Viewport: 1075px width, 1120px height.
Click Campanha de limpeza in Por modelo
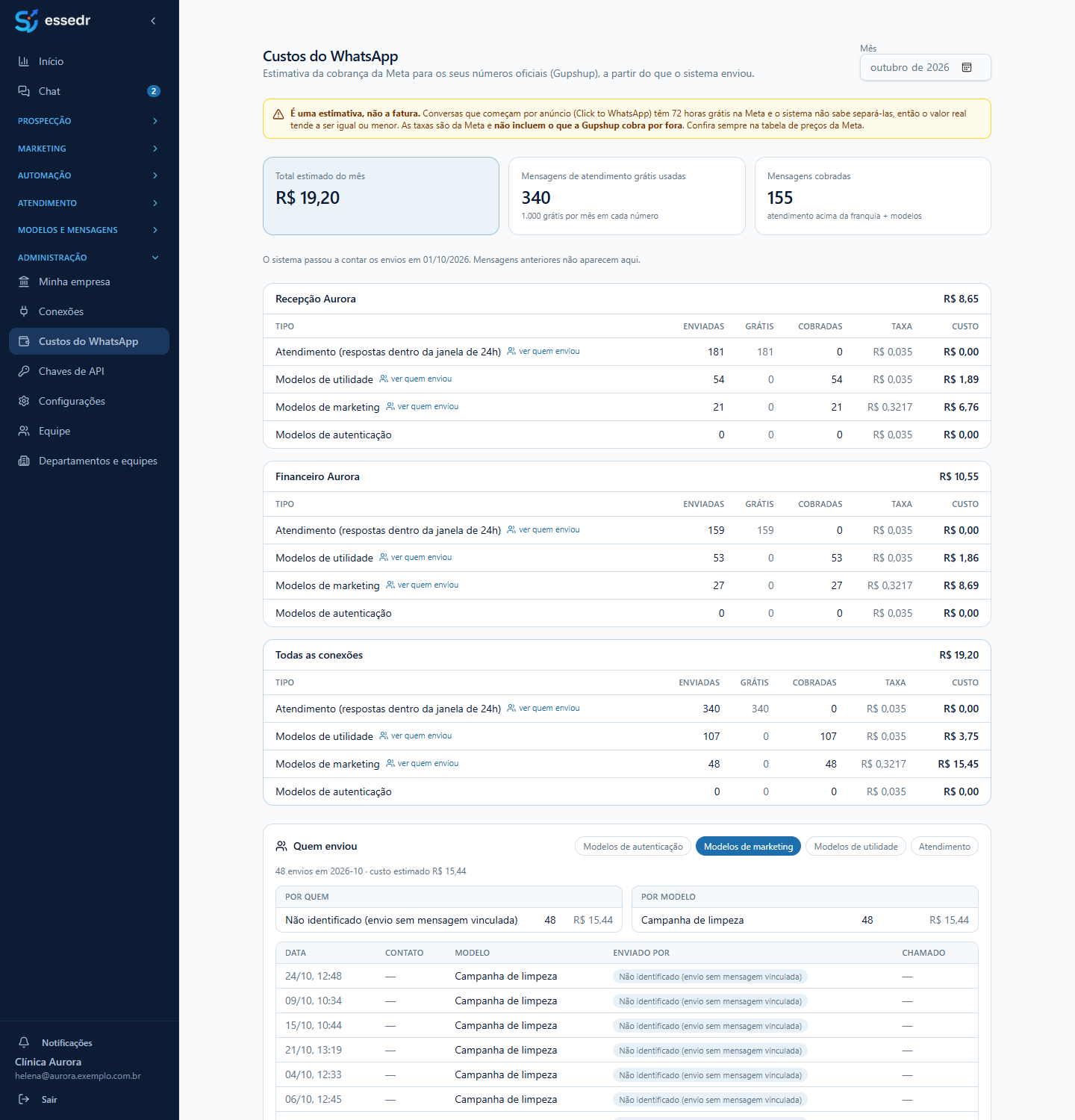[692, 920]
